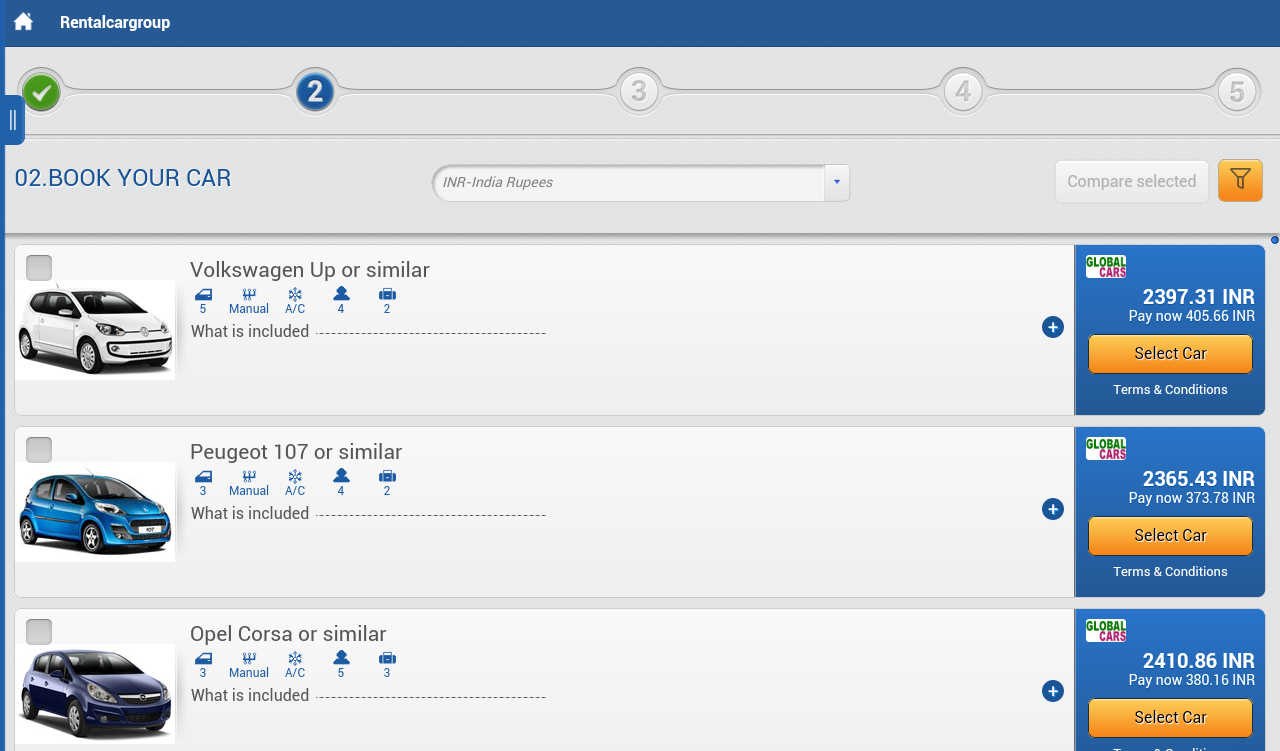
Task: Tick the Volkswagen Up compare checkbox
Action: (x=39, y=268)
